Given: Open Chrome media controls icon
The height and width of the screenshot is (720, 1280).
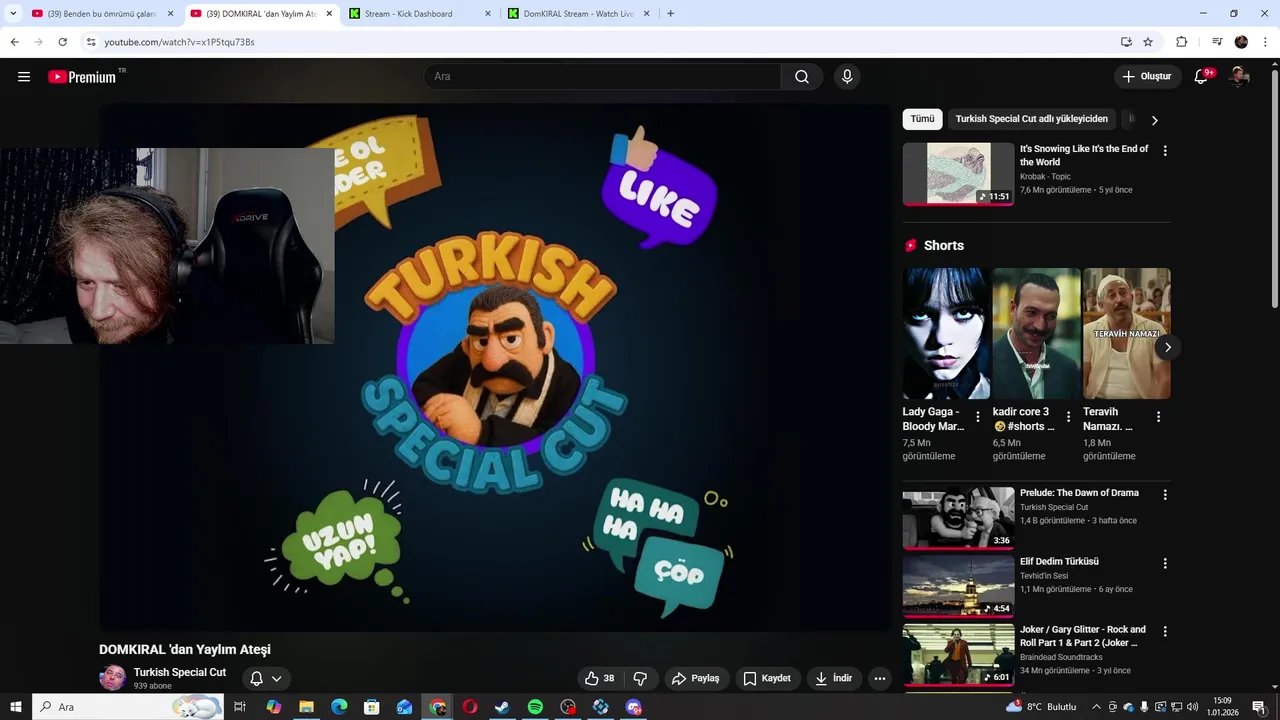Looking at the screenshot, I should [1217, 42].
